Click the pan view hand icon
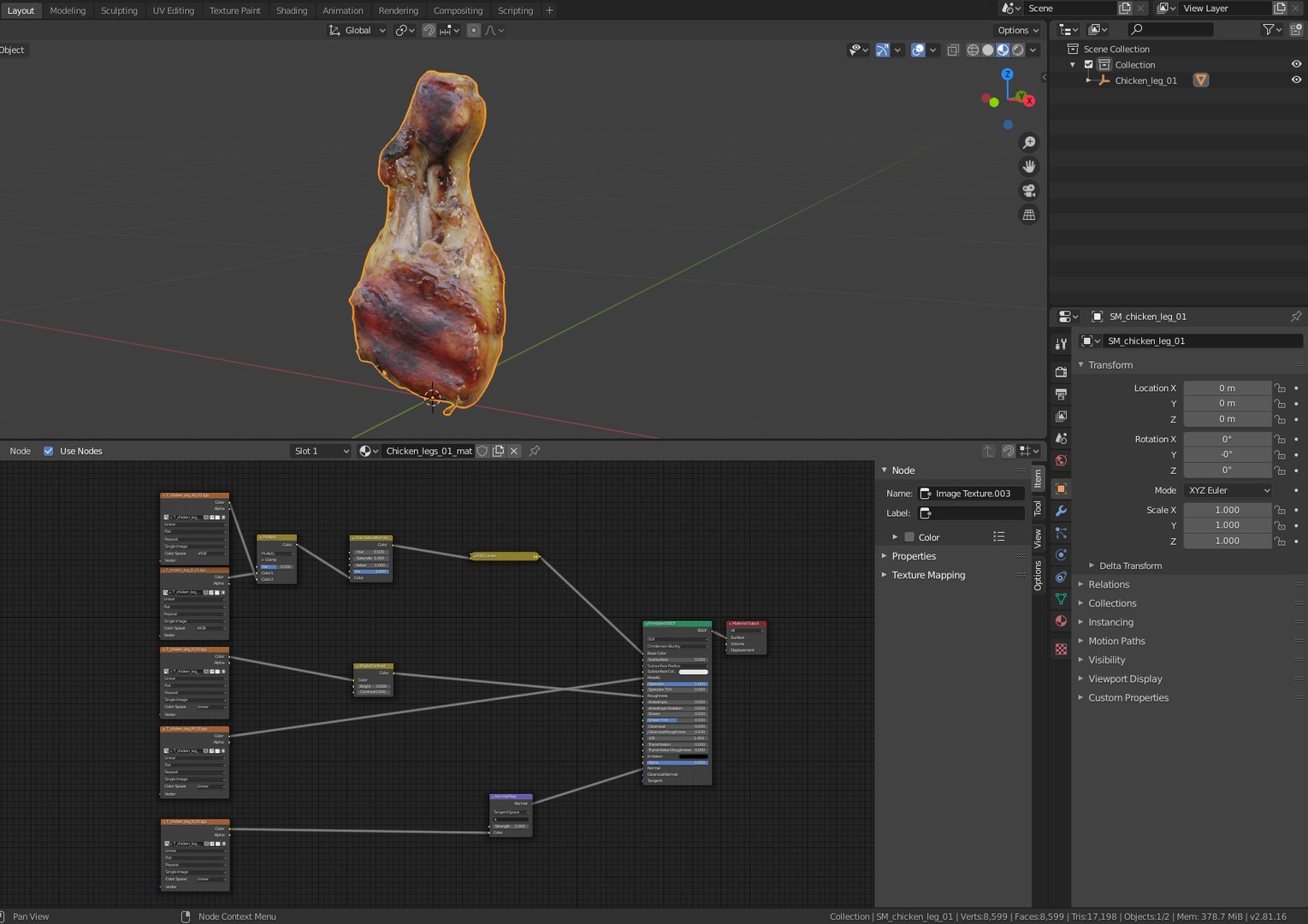The image size is (1308, 924). tap(1029, 167)
